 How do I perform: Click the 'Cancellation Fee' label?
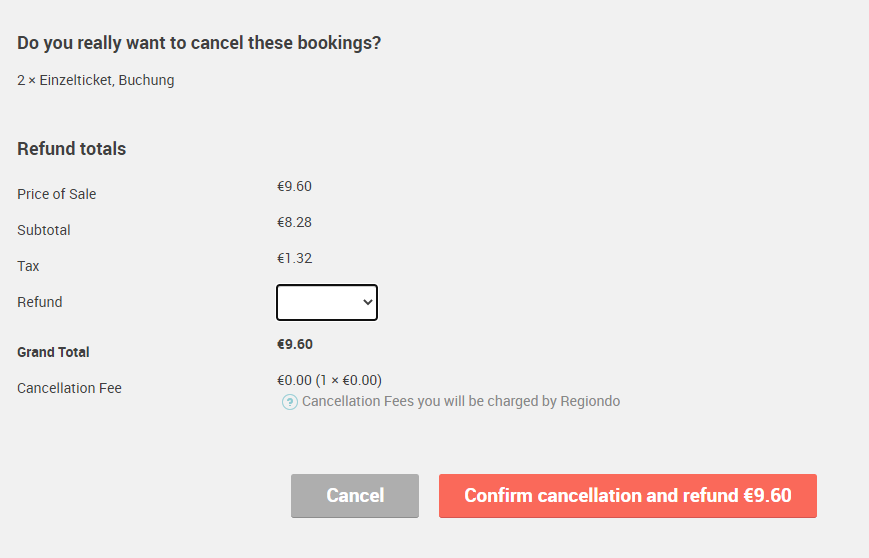click(x=69, y=388)
